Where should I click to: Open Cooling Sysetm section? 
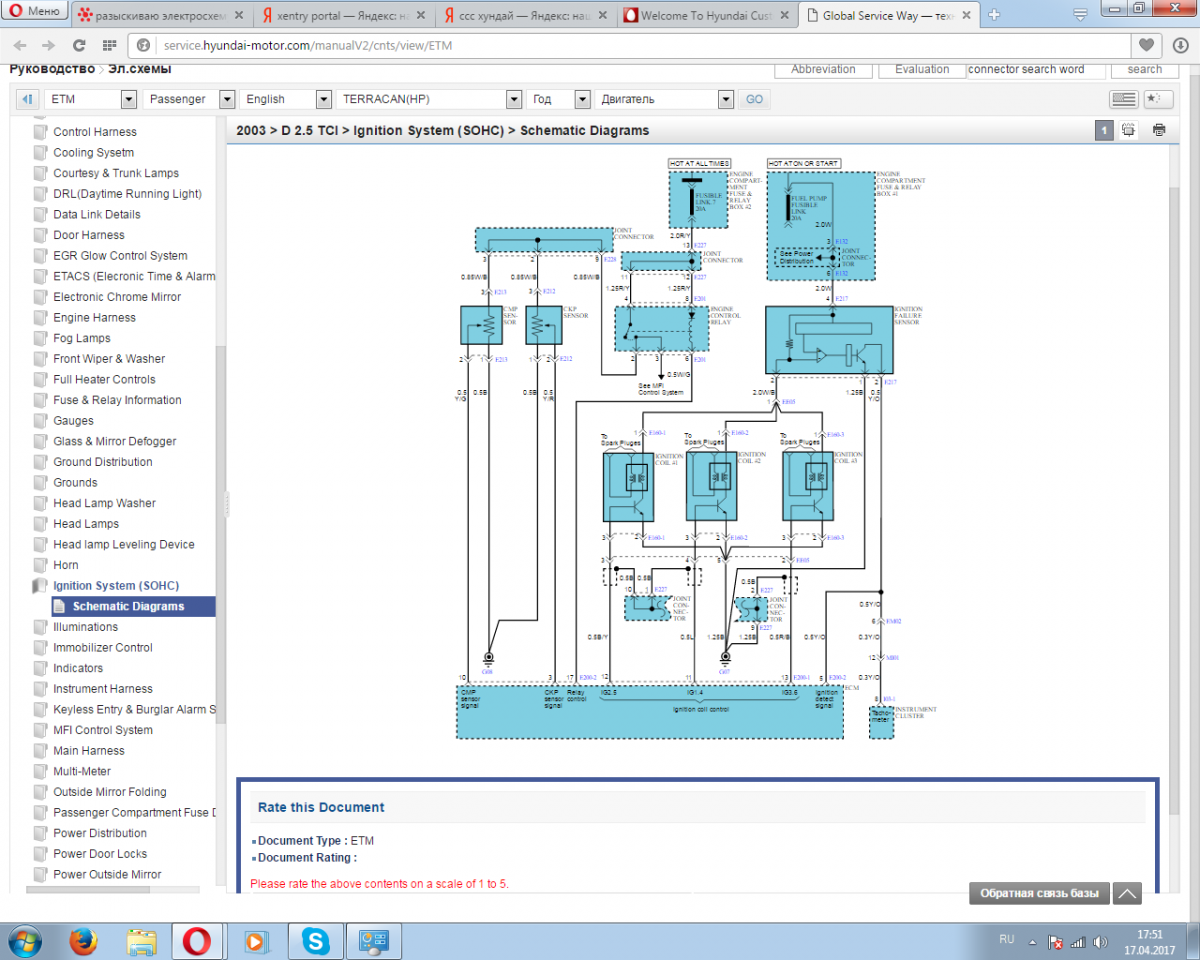[x=93, y=153]
